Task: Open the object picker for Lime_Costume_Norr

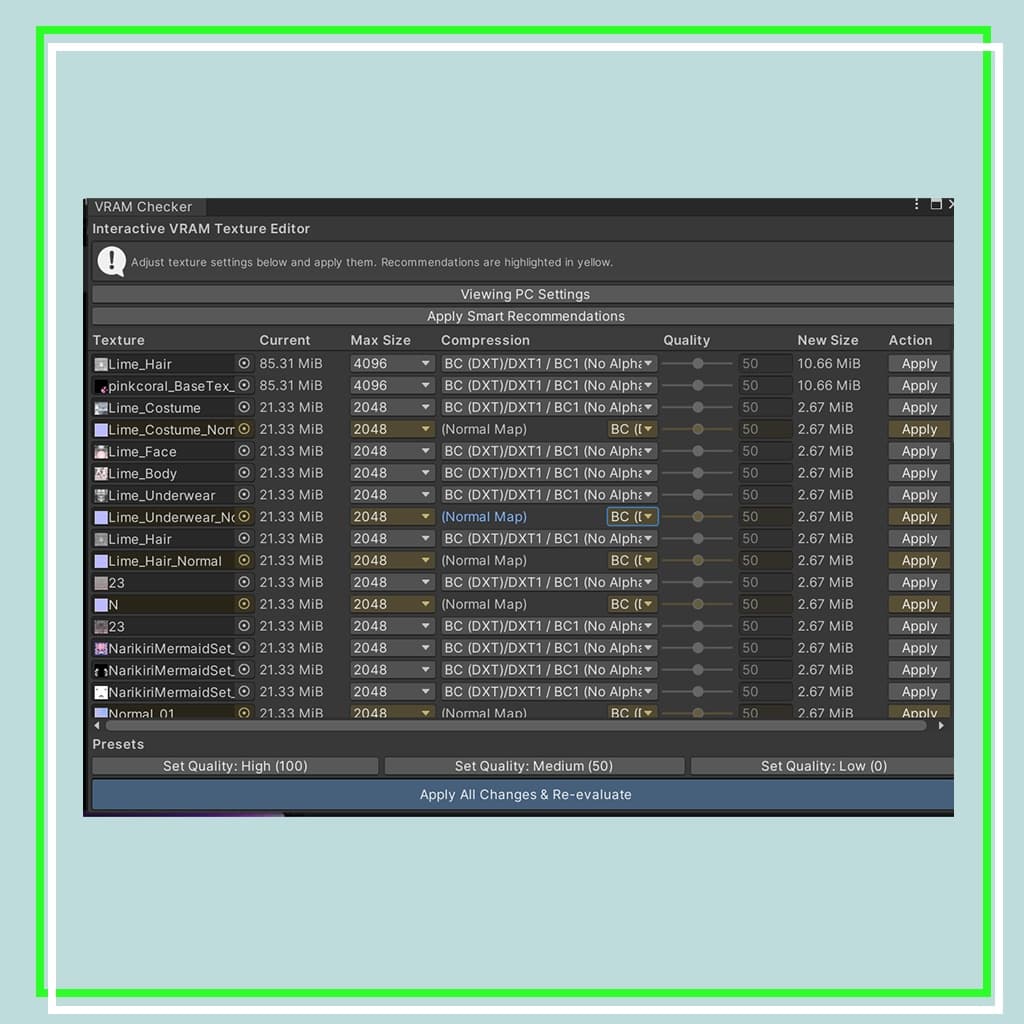Action: point(244,429)
